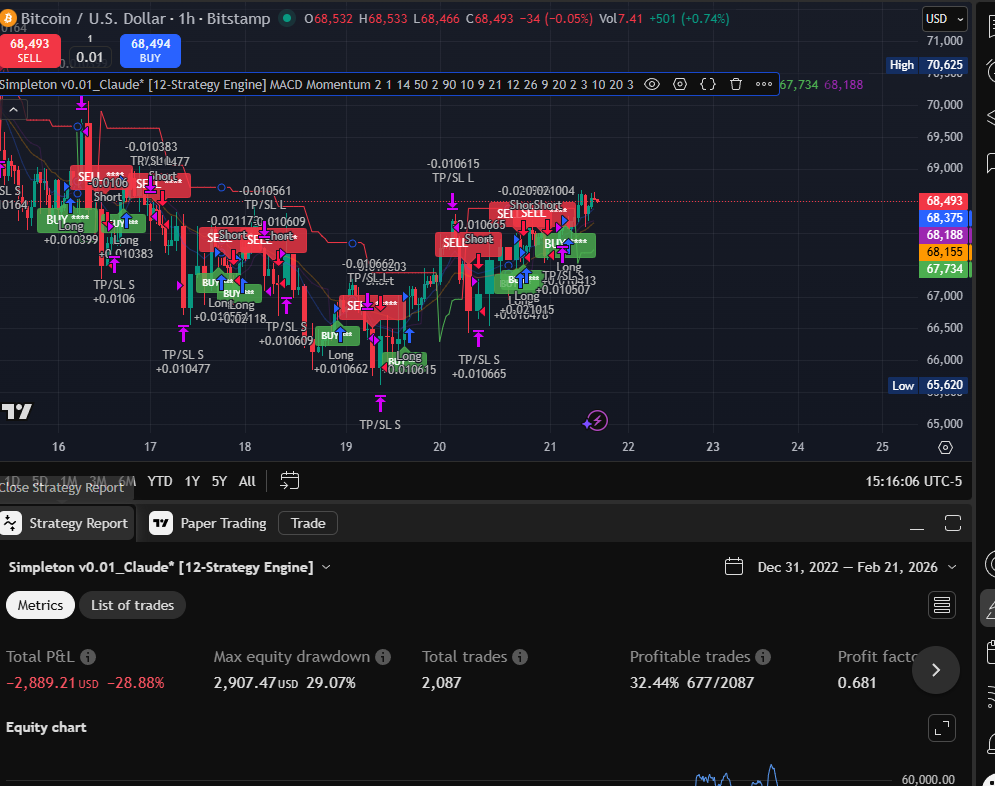The height and width of the screenshot is (786, 995).
Task: Open the Go-to-date tool beside the range tabs
Action: (290, 481)
